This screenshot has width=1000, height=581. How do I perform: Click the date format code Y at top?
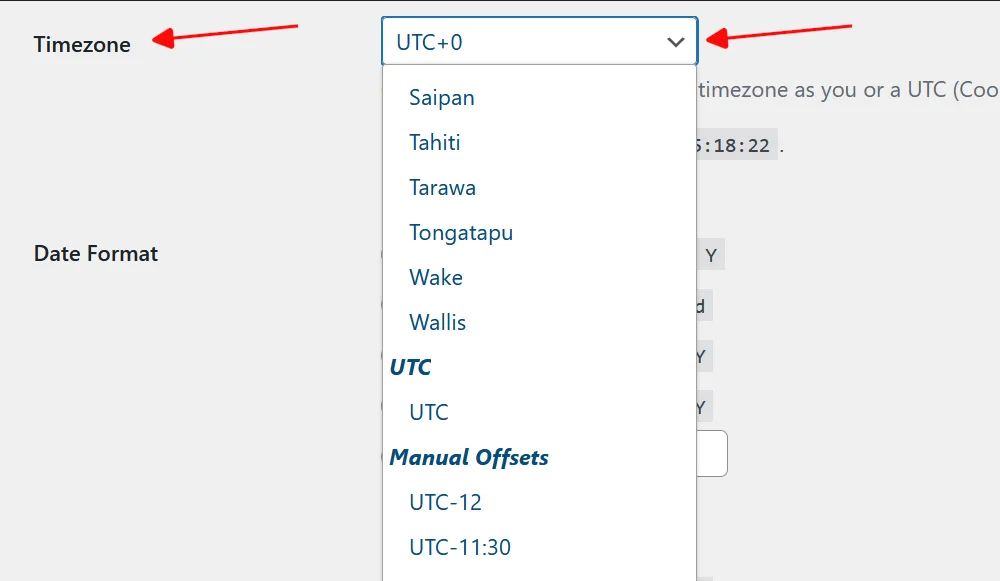pos(710,256)
